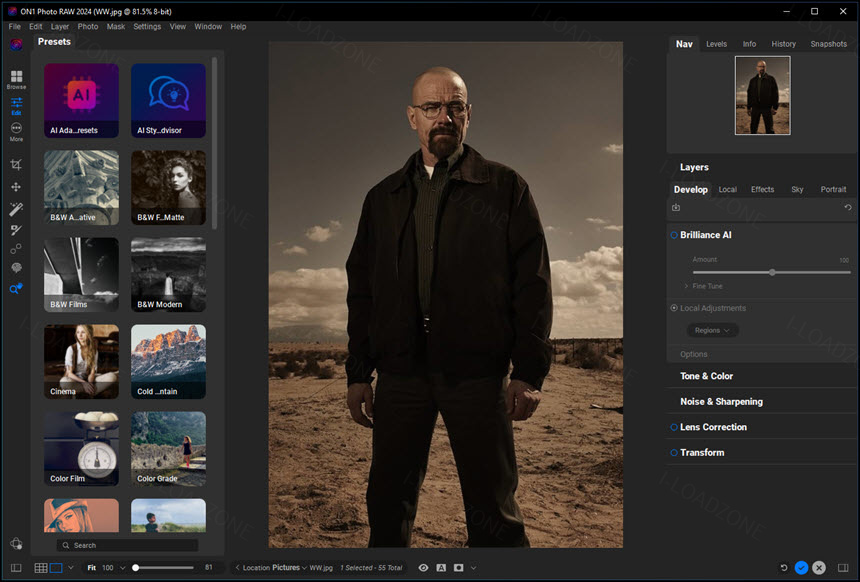This screenshot has height=582, width=860.
Task: Toggle the Local Adjustments circle
Action: [x=674, y=308]
